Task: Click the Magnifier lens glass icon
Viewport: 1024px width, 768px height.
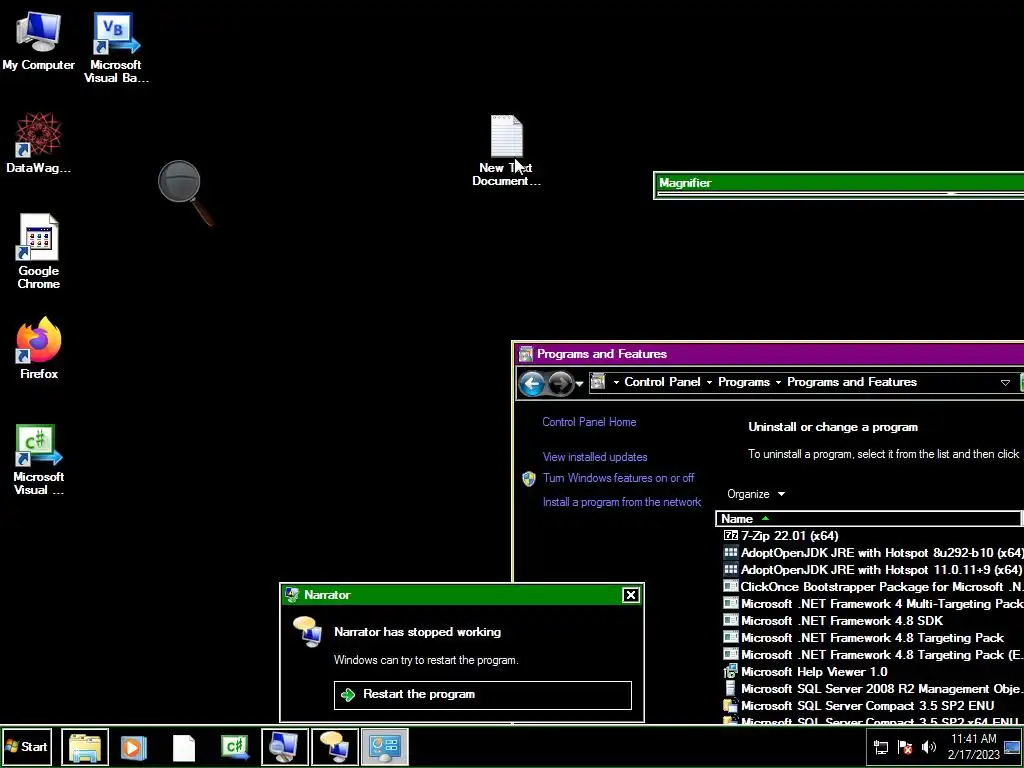Action: [x=185, y=193]
